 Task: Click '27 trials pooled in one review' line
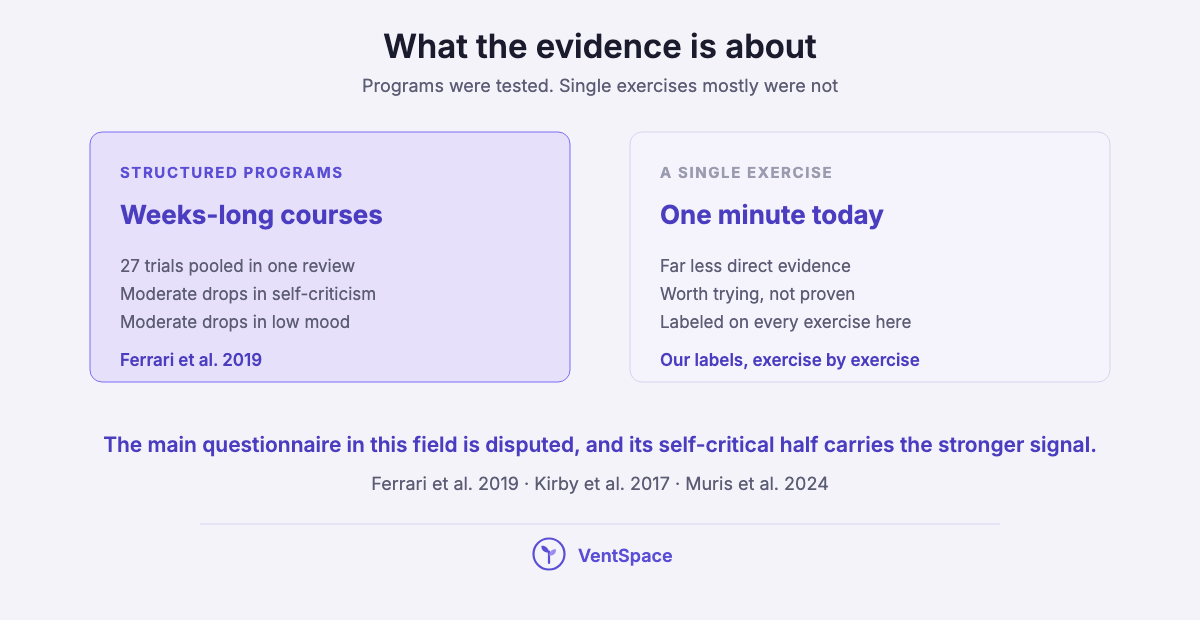pos(238,266)
